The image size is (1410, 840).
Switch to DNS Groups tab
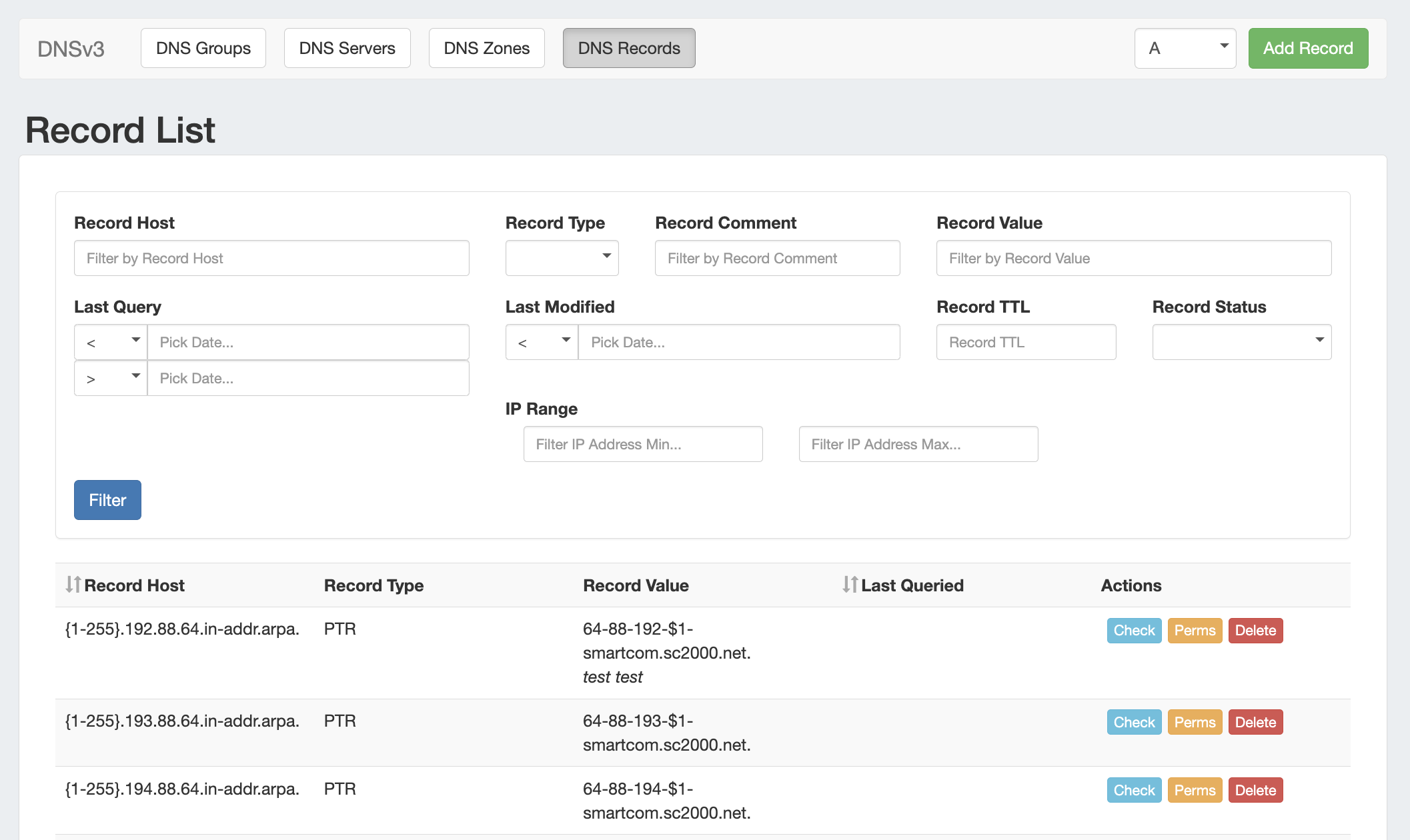click(x=203, y=48)
